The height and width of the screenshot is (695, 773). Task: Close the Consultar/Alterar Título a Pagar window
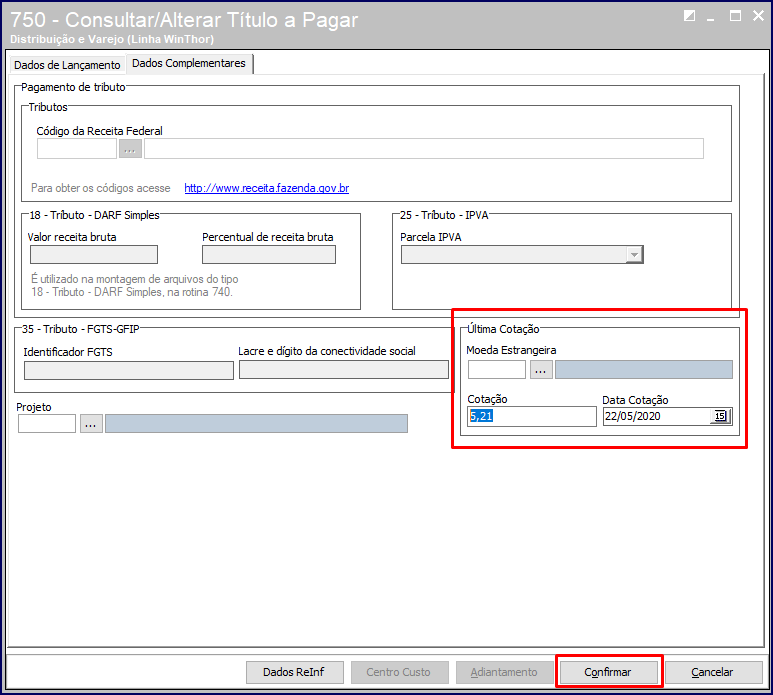tap(758, 16)
